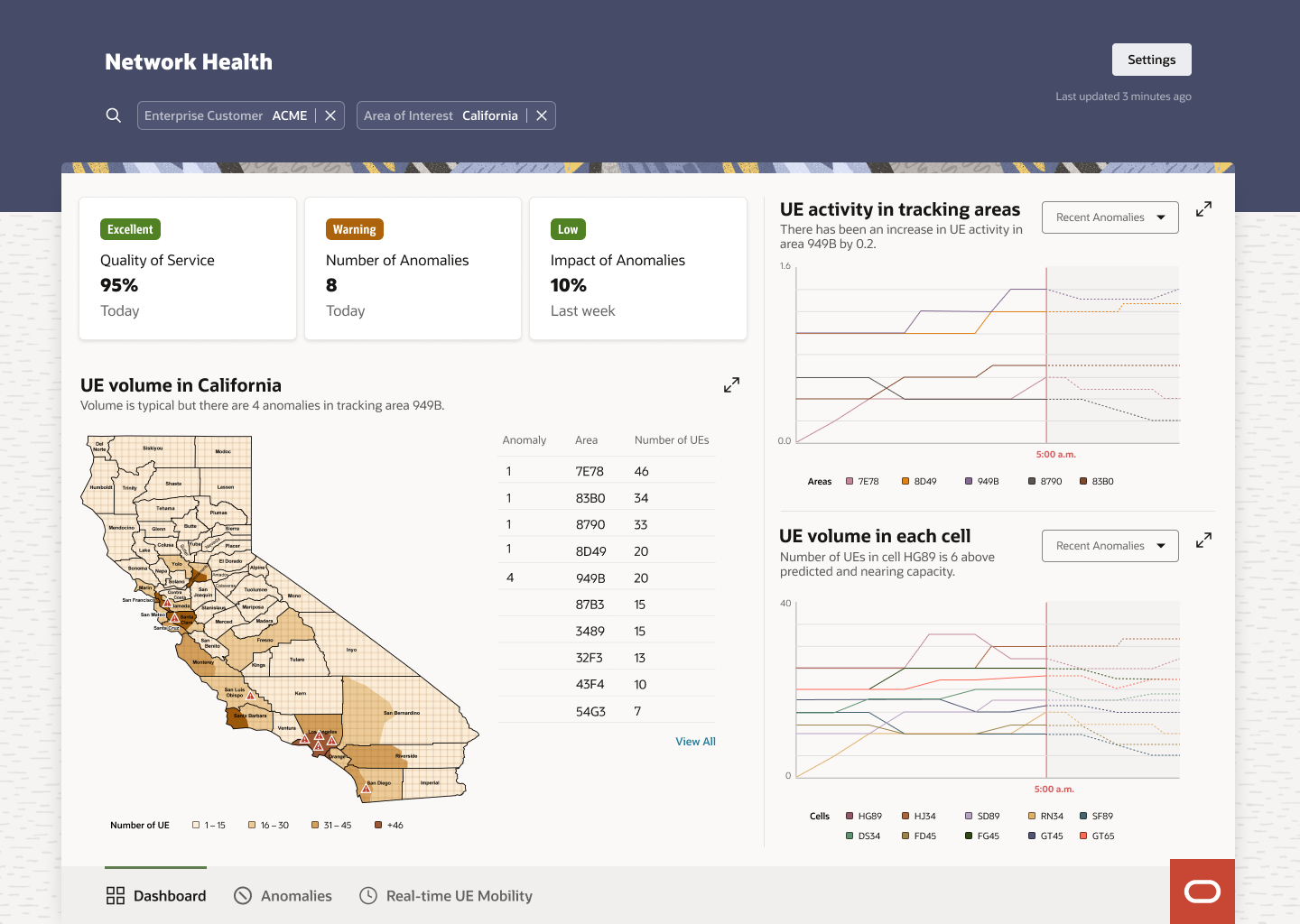Click the anomaly warning marker in San Diego
The image size is (1300, 924).
[366, 789]
